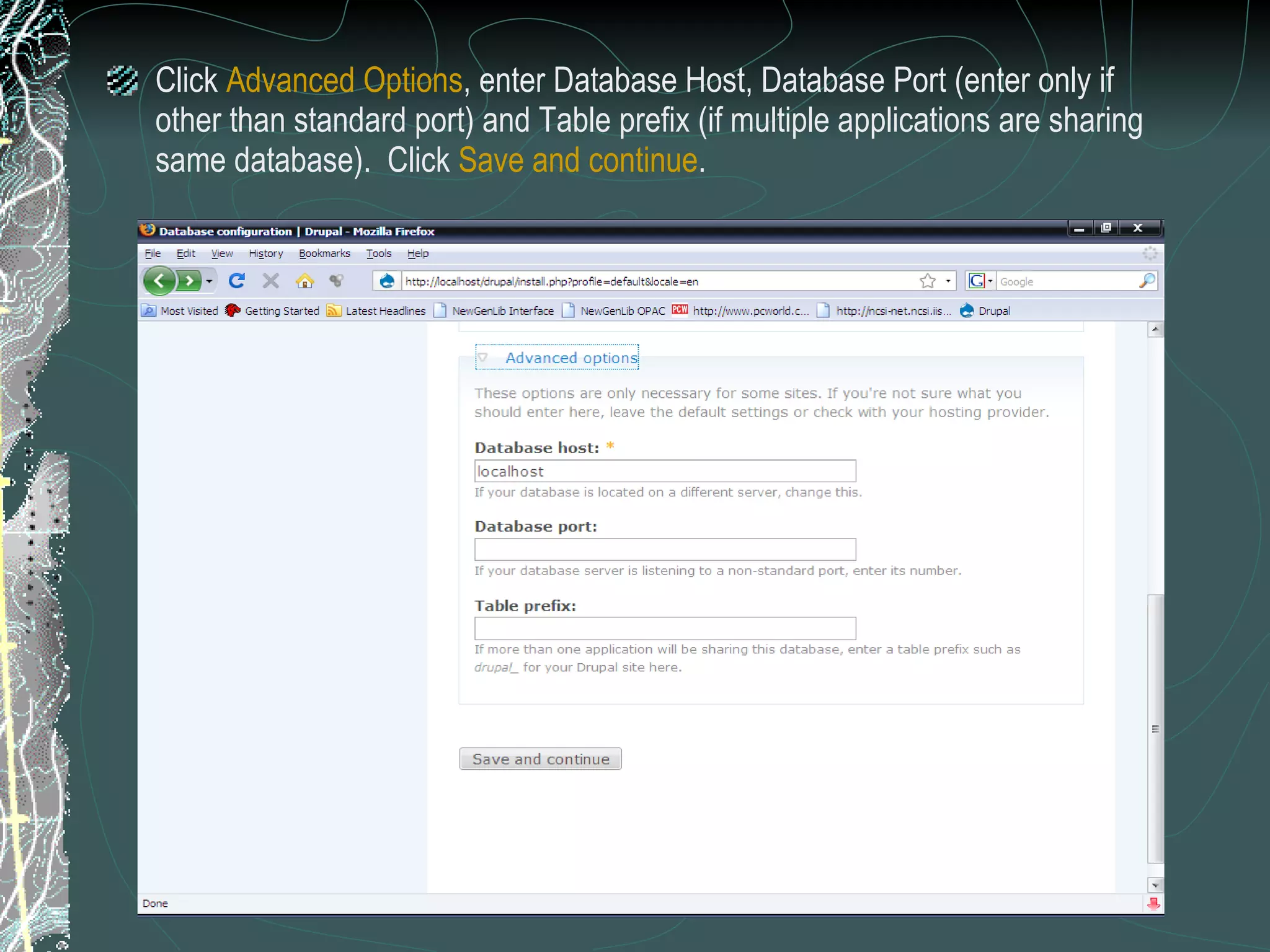Go forward using the Firefox forward arrow
Viewport: 1270px width, 952px height.
[x=189, y=281]
